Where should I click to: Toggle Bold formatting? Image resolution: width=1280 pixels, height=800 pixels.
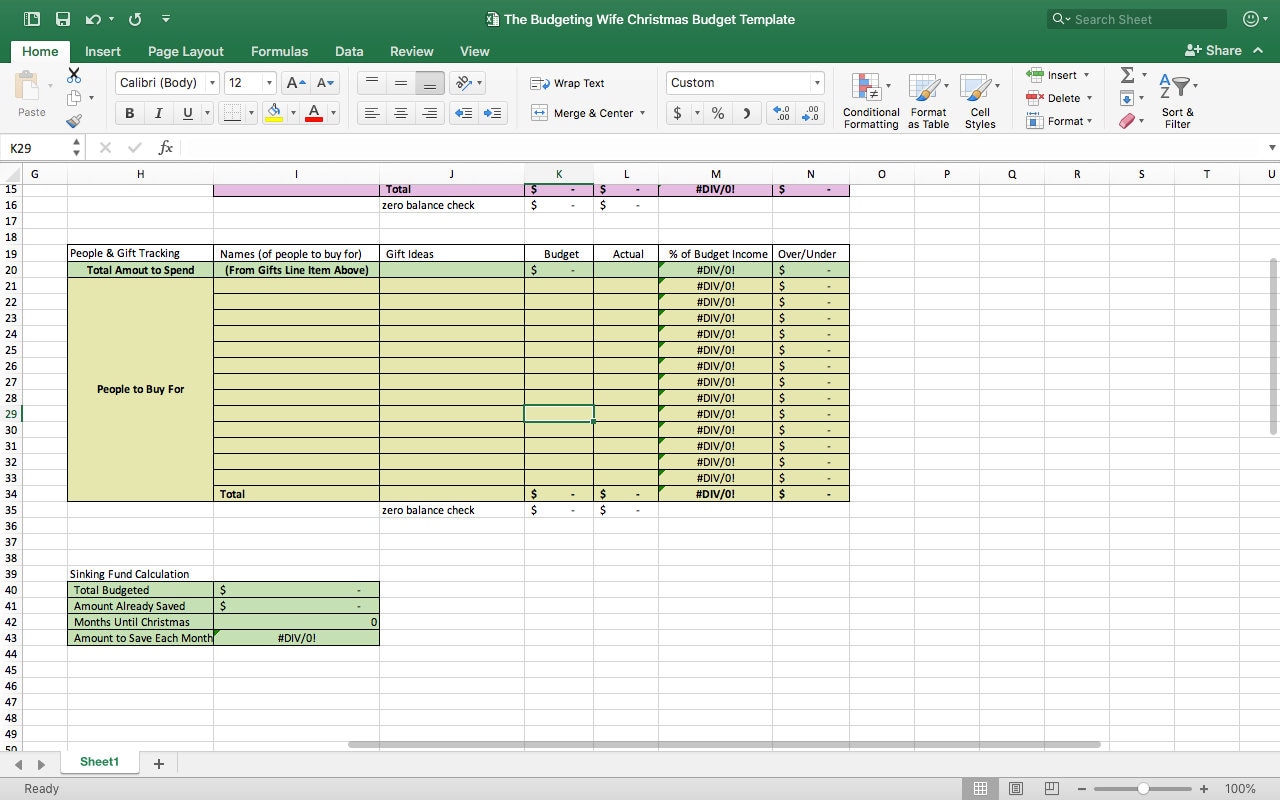pyautogui.click(x=129, y=113)
